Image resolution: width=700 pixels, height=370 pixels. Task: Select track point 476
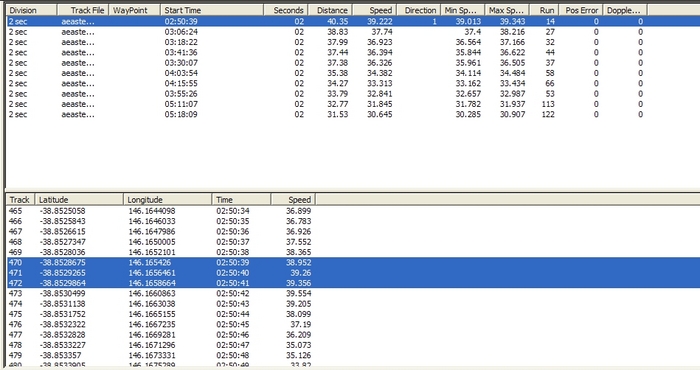tap(353, 324)
